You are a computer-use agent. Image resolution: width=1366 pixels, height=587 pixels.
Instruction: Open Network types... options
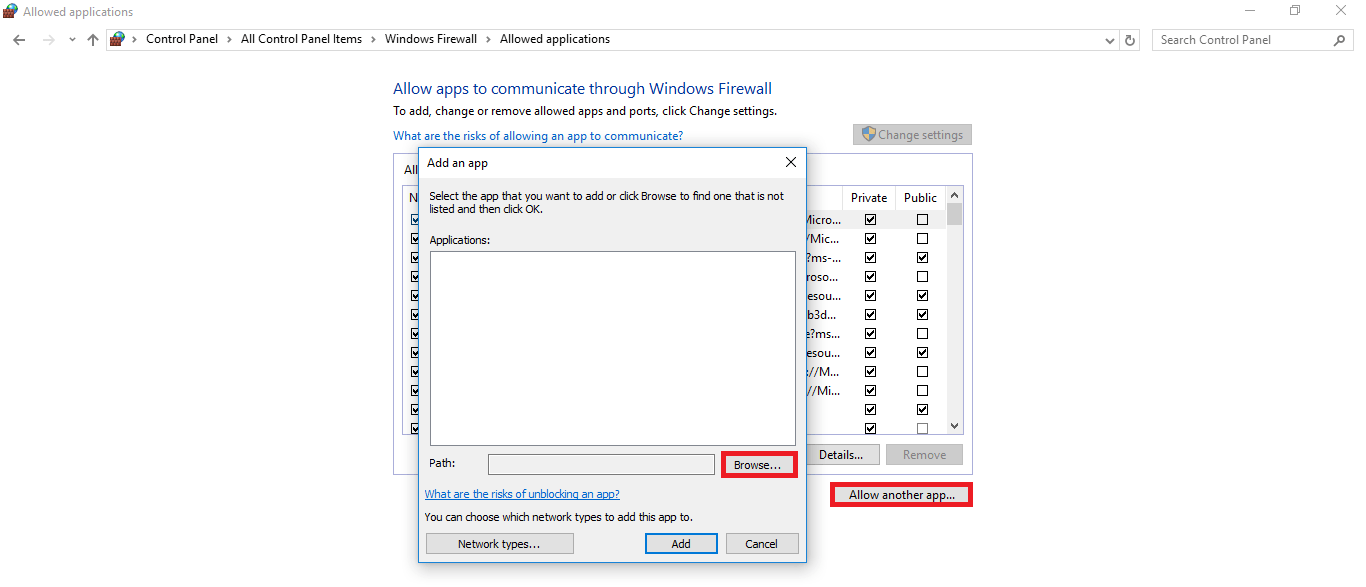click(499, 544)
